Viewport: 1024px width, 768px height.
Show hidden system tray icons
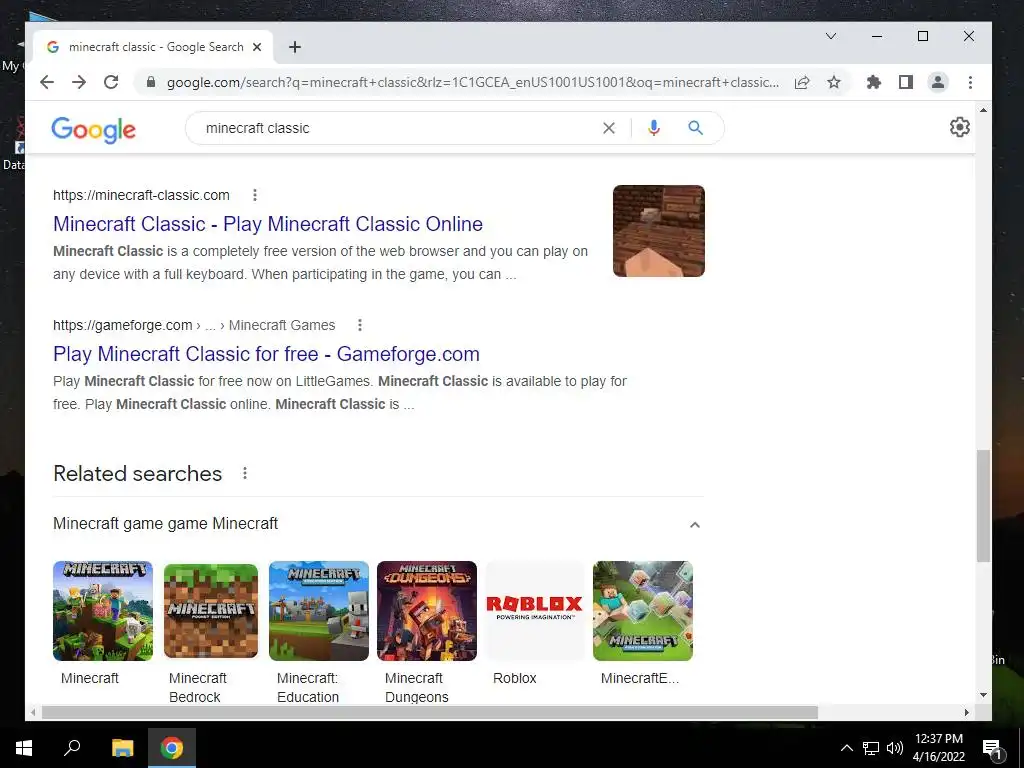coord(846,748)
